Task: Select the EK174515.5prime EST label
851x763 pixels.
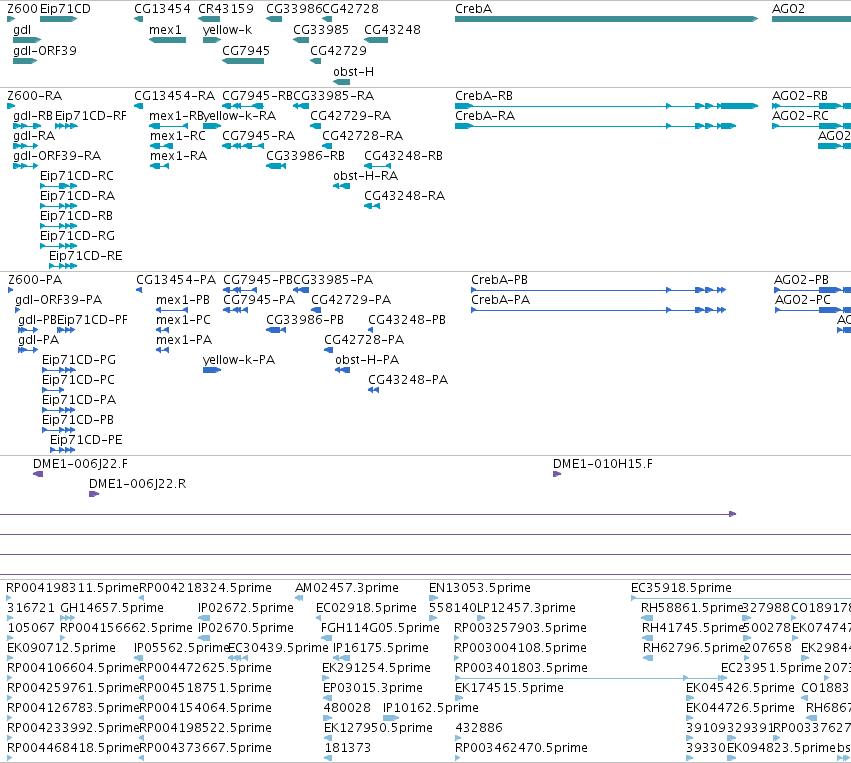Action: [509, 688]
